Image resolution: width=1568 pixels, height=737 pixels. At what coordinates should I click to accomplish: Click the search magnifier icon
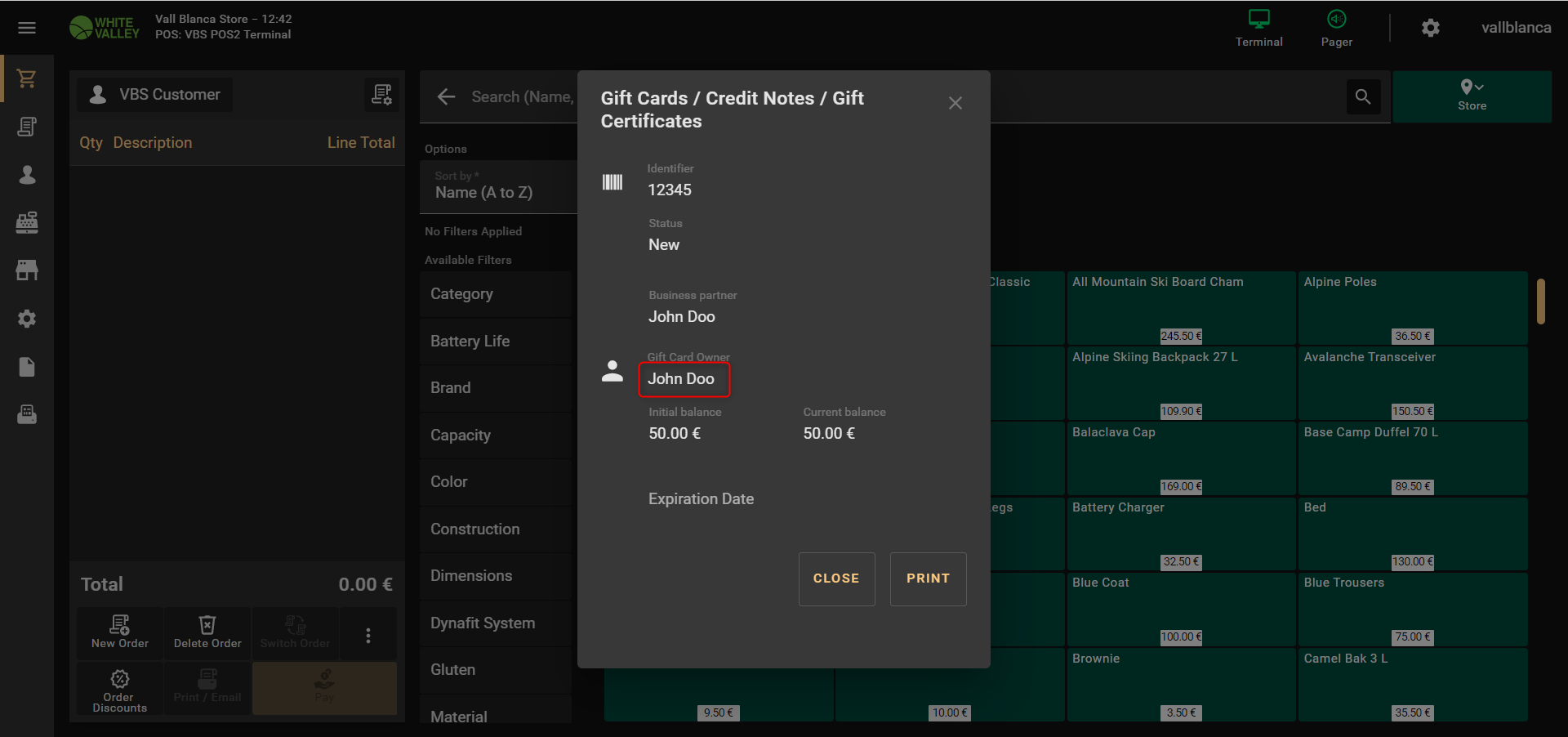click(1363, 97)
